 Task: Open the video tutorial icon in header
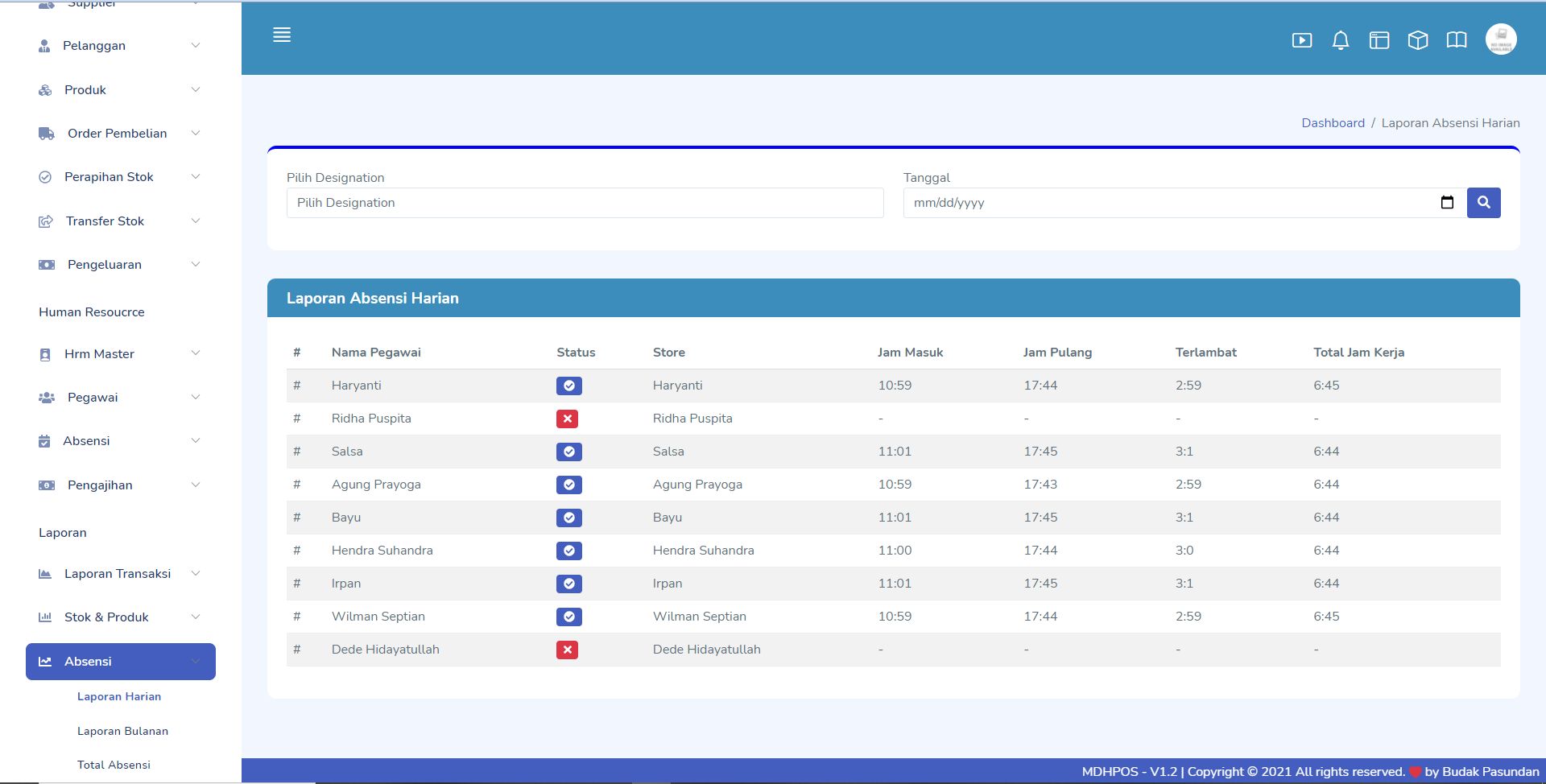(x=1301, y=40)
